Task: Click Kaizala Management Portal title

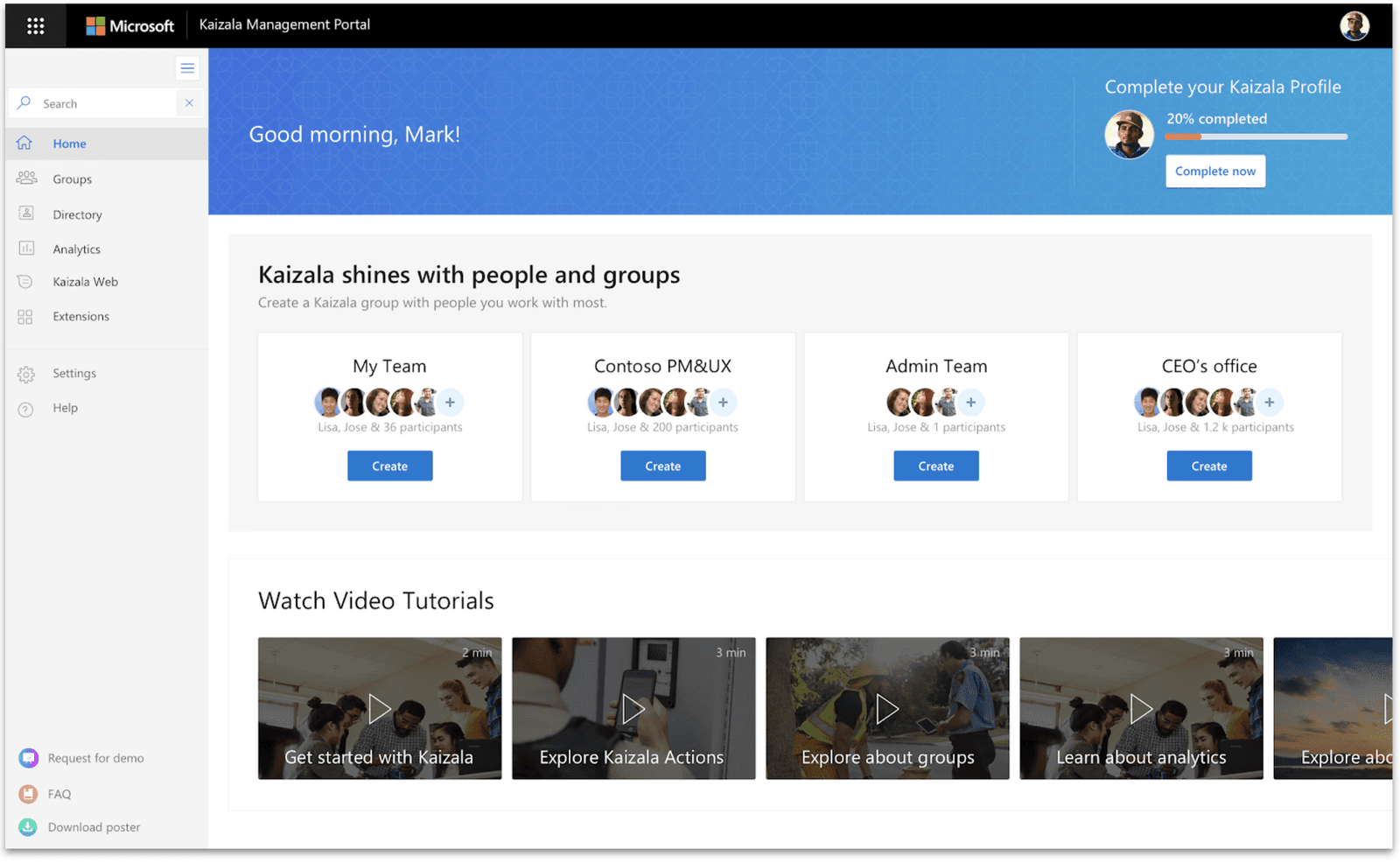Action: coord(284,25)
